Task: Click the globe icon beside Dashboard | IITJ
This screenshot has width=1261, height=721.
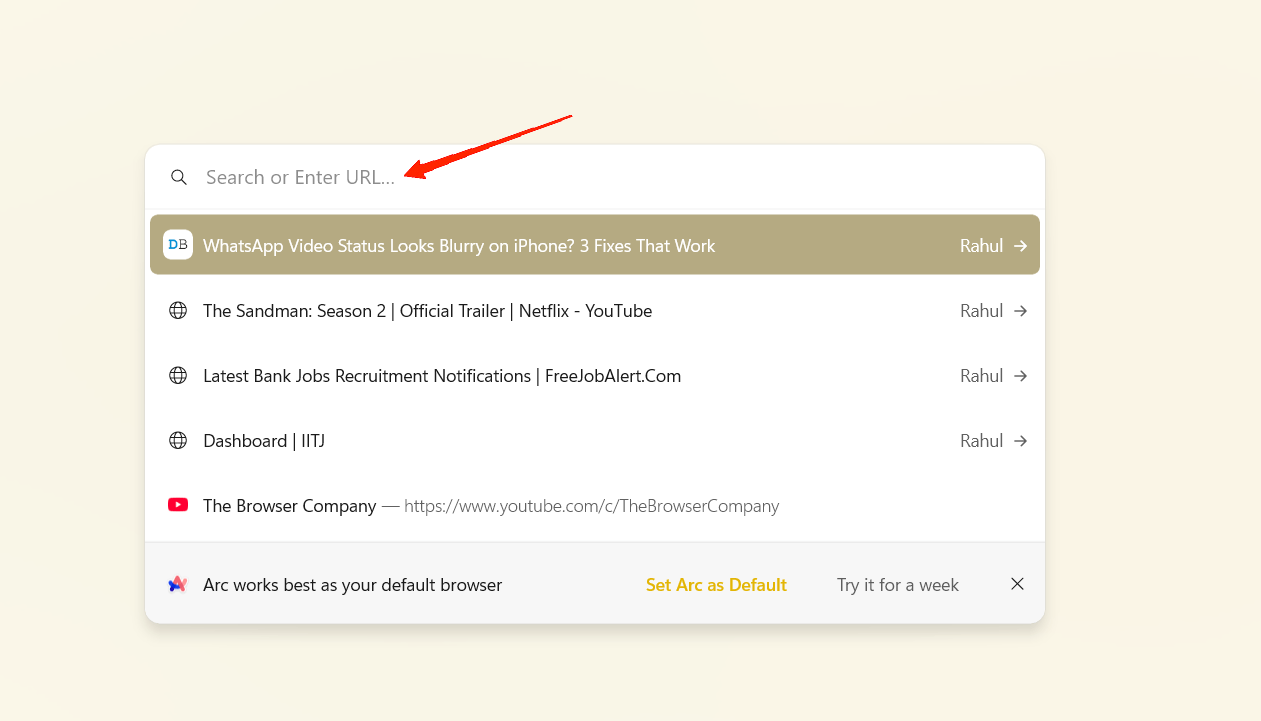Action: (x=178, y=441)
